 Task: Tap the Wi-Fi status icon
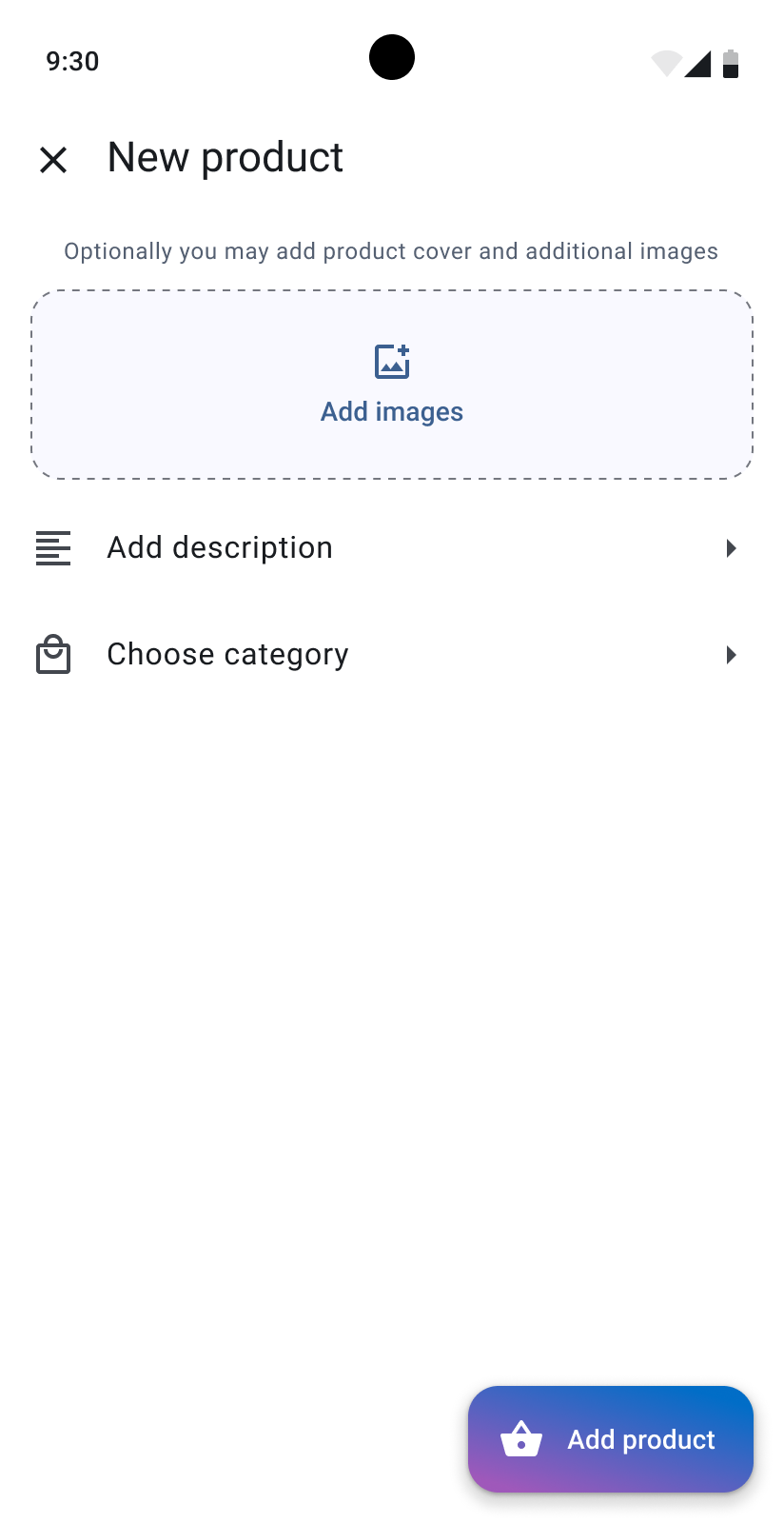pyautogui.click(x=667, y=63)
